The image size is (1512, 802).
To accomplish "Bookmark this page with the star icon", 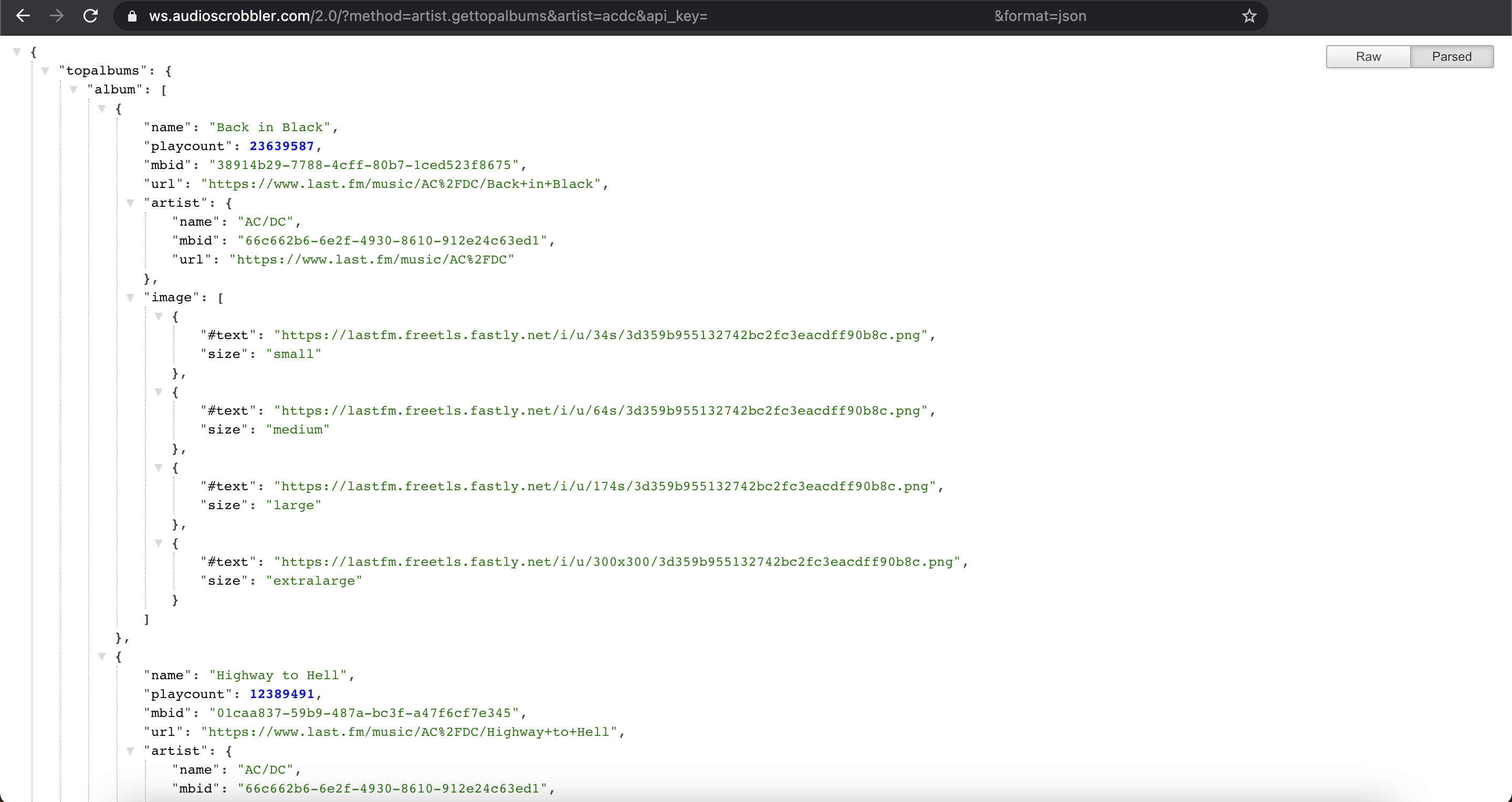I will coord(1248,16).
